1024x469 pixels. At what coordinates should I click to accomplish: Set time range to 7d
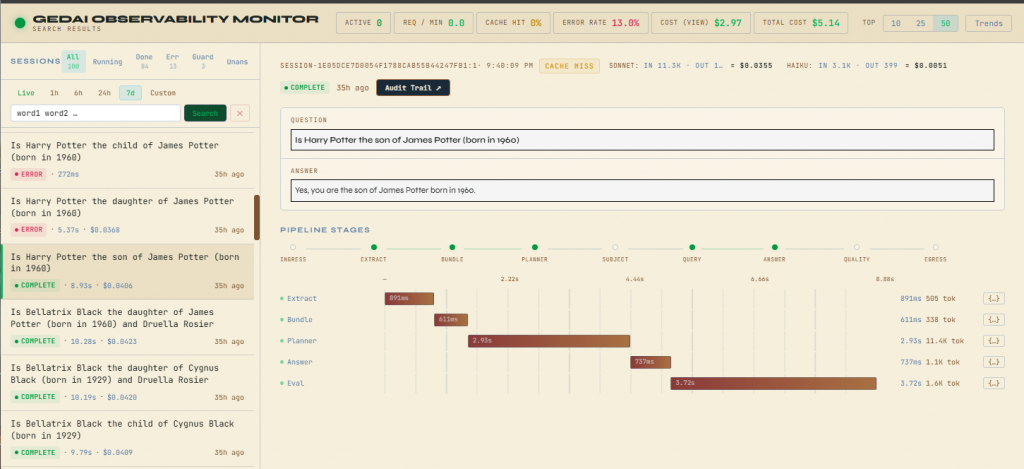(130, 93)
